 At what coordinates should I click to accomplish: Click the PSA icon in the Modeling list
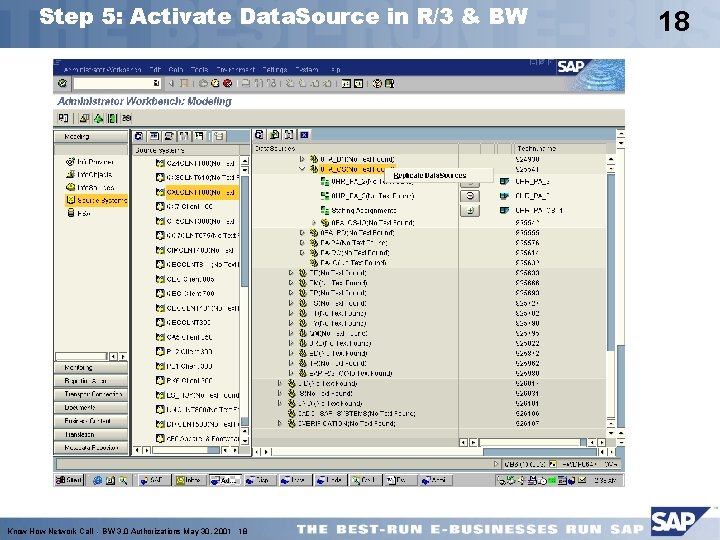71,213
